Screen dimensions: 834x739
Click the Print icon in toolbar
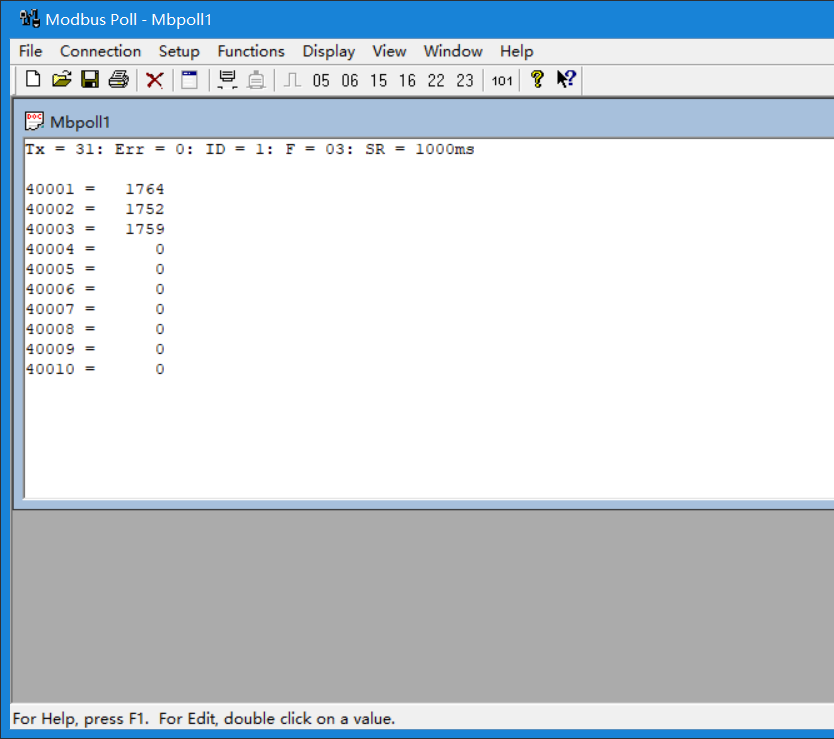click(x=119, y=79)
